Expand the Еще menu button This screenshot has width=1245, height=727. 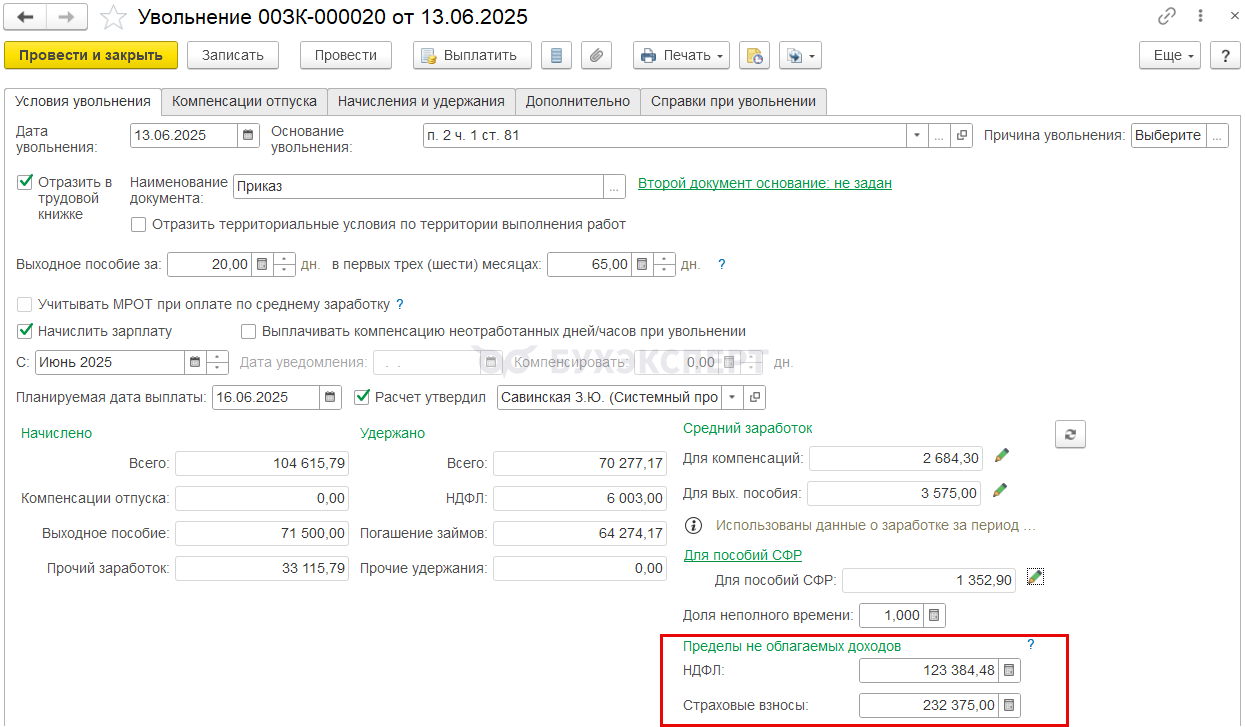1170,56
